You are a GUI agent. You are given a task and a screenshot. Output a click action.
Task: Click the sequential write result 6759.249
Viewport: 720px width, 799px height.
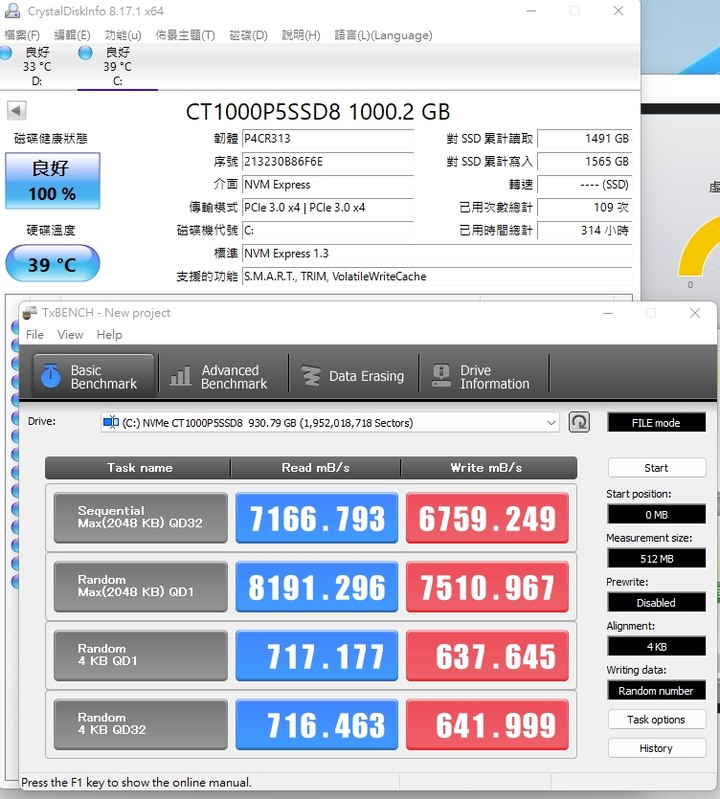point(487,517)
